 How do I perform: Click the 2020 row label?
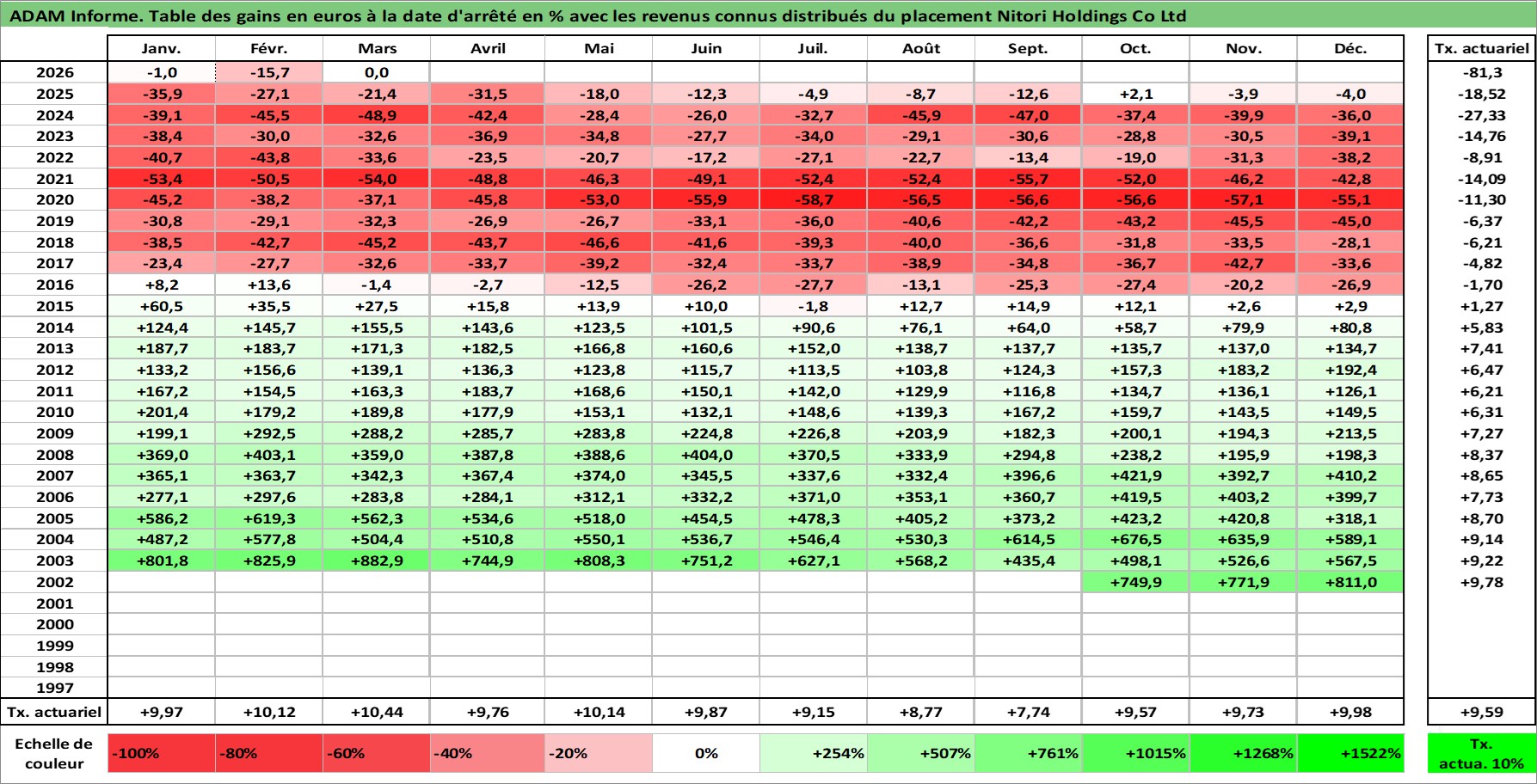(x=54, y=200)
